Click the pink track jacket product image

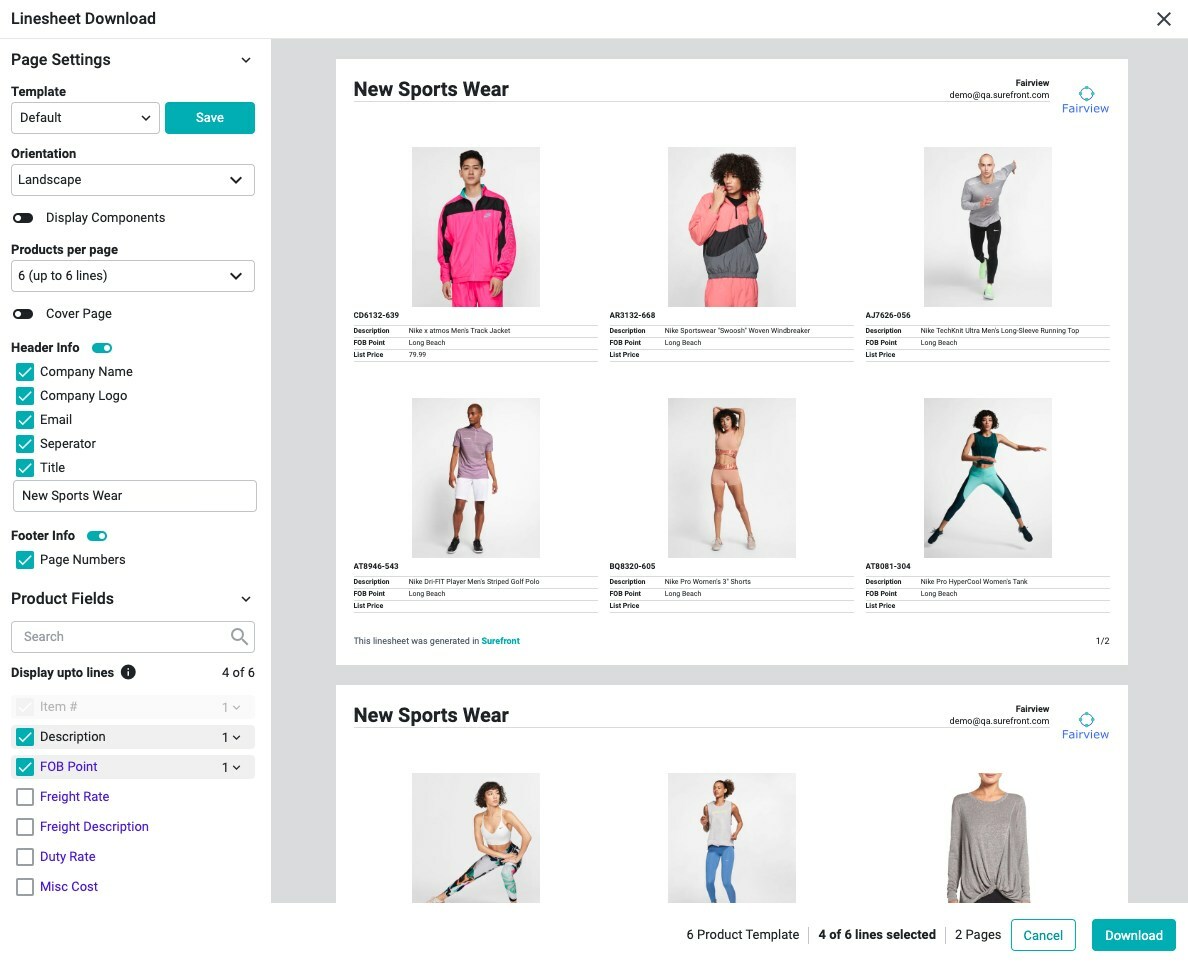point(476,227)
